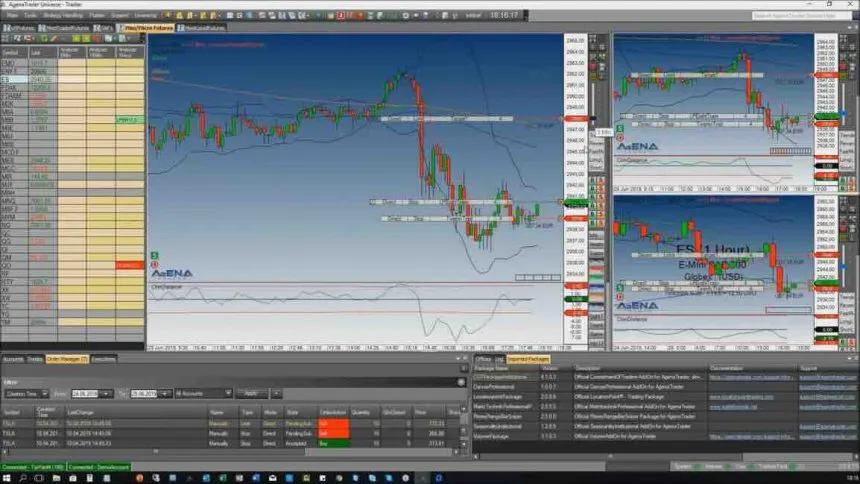The width and height of the screenshot is (860, 484).
Task: Sort orders by the LastChange column
Action: (x=137, y=412)
